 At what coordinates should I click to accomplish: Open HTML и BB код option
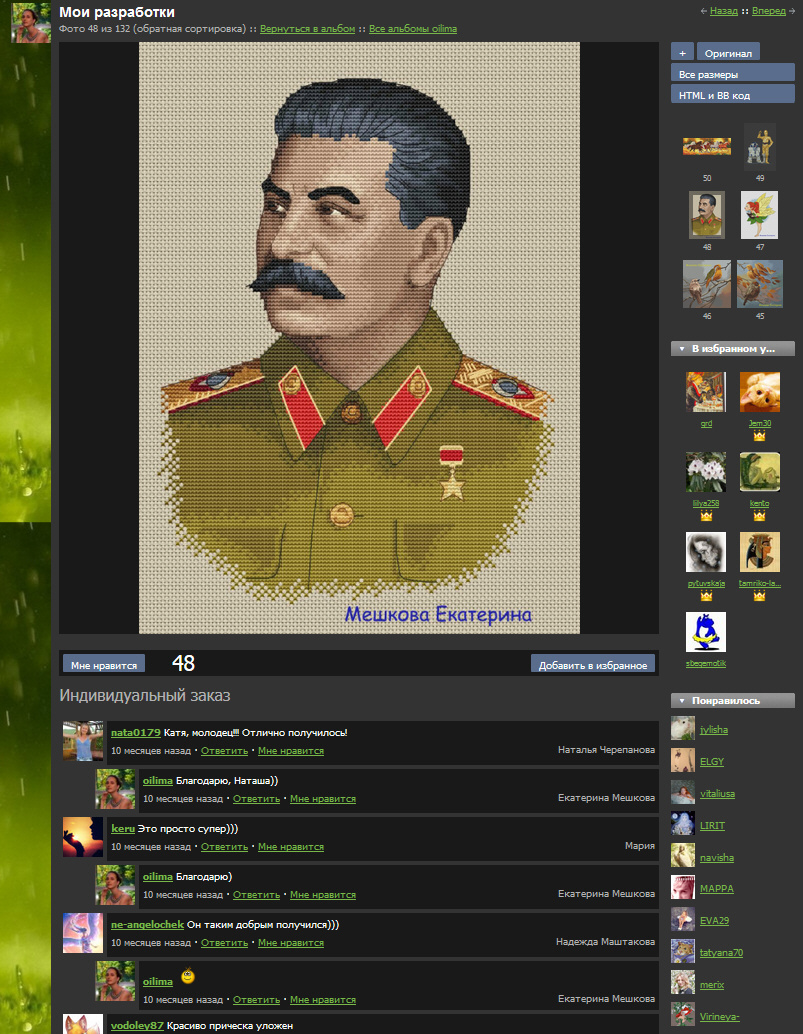(732, 94)
